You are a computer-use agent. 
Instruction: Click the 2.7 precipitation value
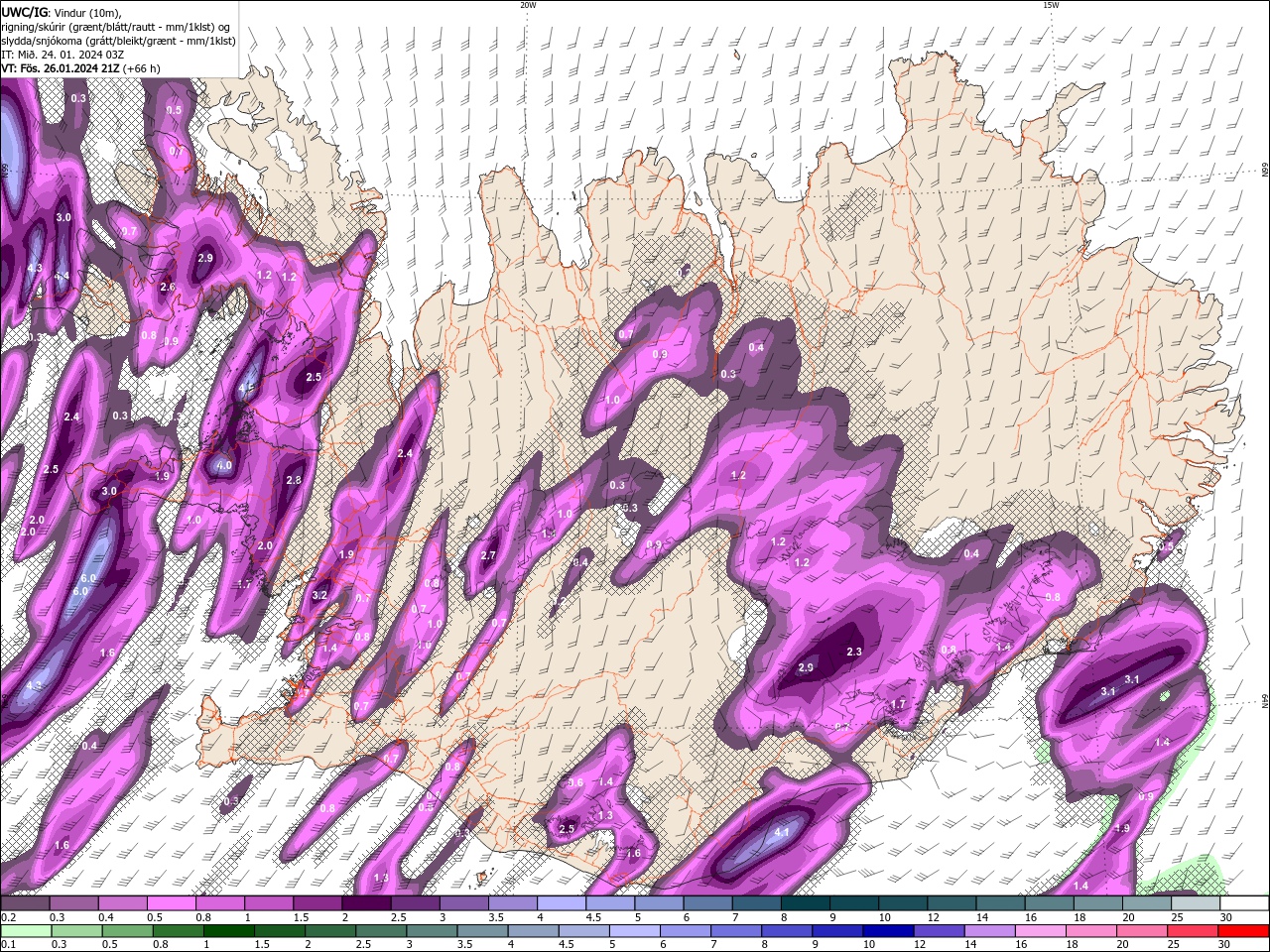point(488,555)
